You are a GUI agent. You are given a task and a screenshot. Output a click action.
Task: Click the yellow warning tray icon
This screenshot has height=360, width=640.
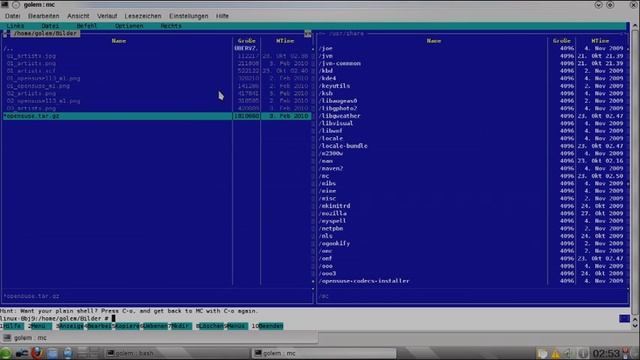tap(556, 353)
